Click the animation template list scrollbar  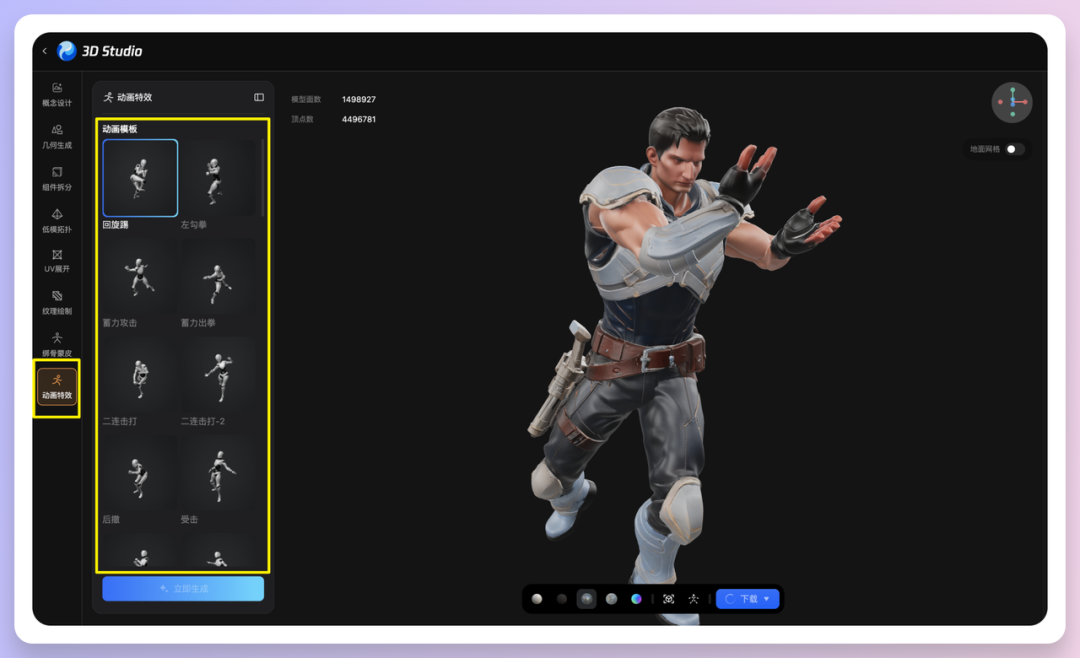262,178
